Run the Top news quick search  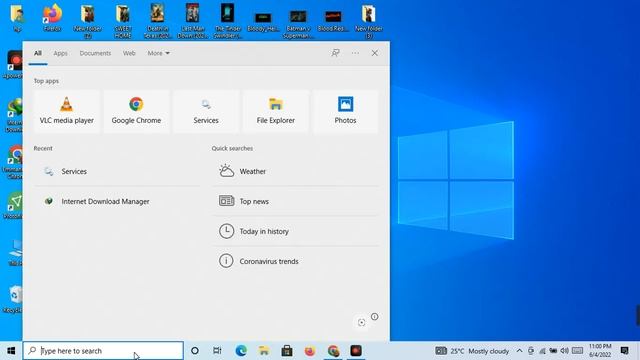pos(296,201)
